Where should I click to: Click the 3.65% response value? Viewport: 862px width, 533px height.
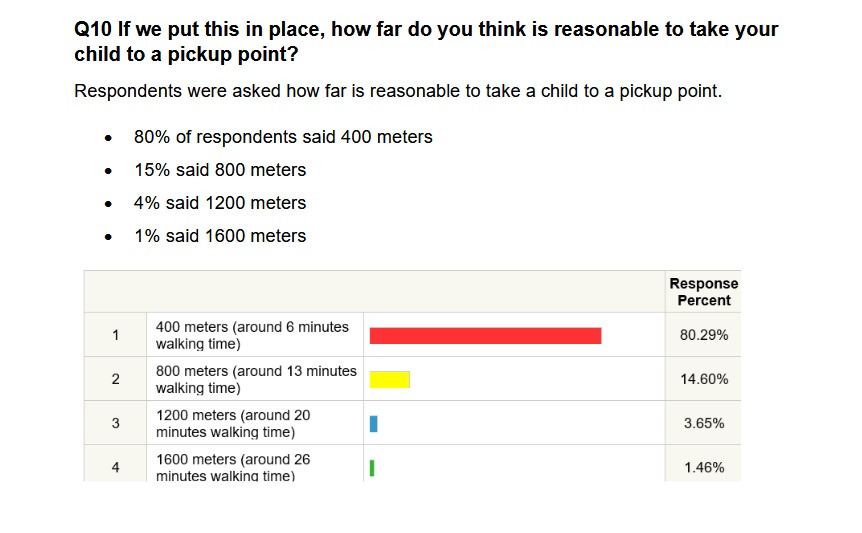click(x=703, y=423)
